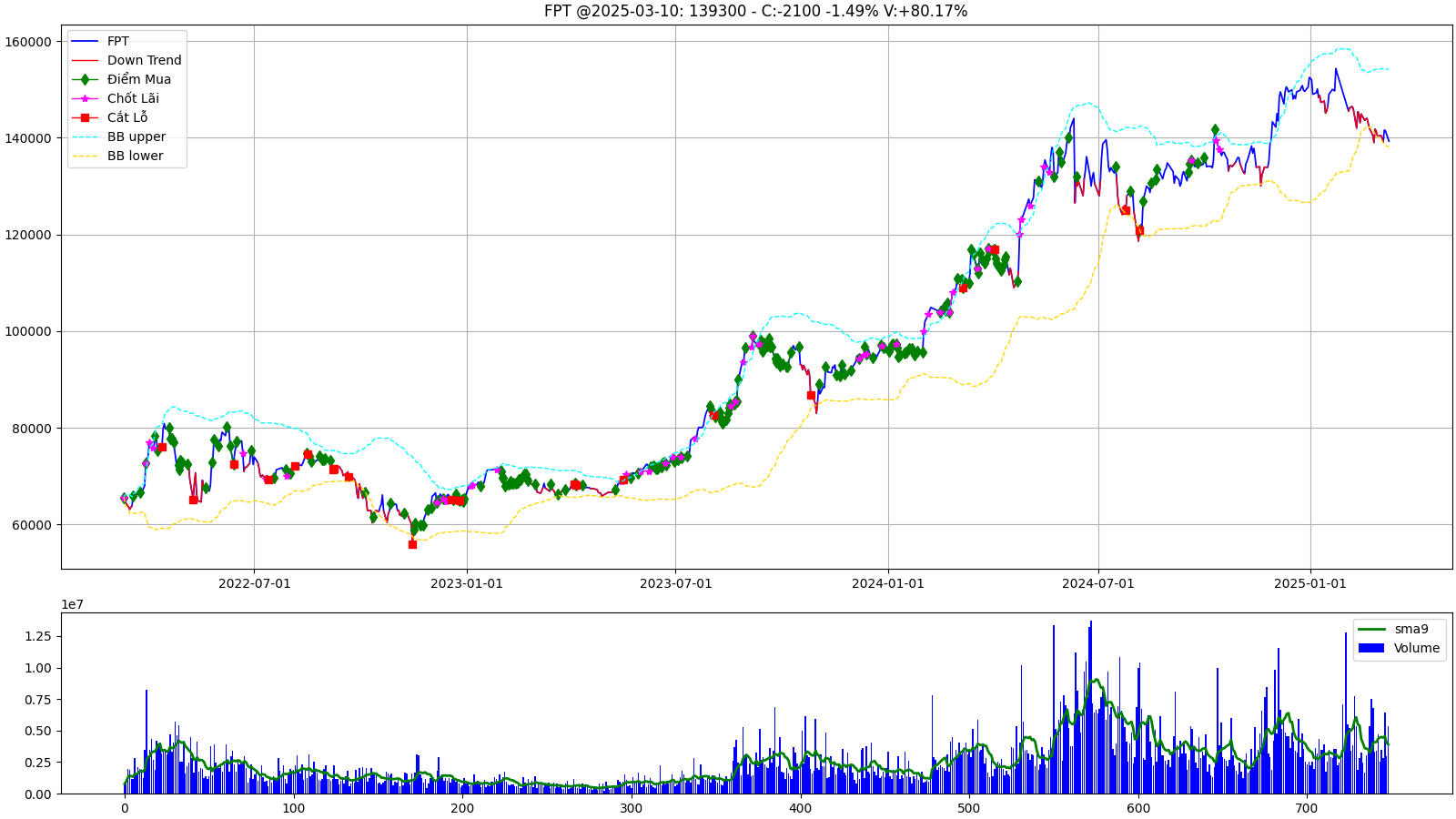Viewport: 1456px width, 819px height.
Task: Click the 2025-01-01 date axis label
Action: click(1310, 583)
